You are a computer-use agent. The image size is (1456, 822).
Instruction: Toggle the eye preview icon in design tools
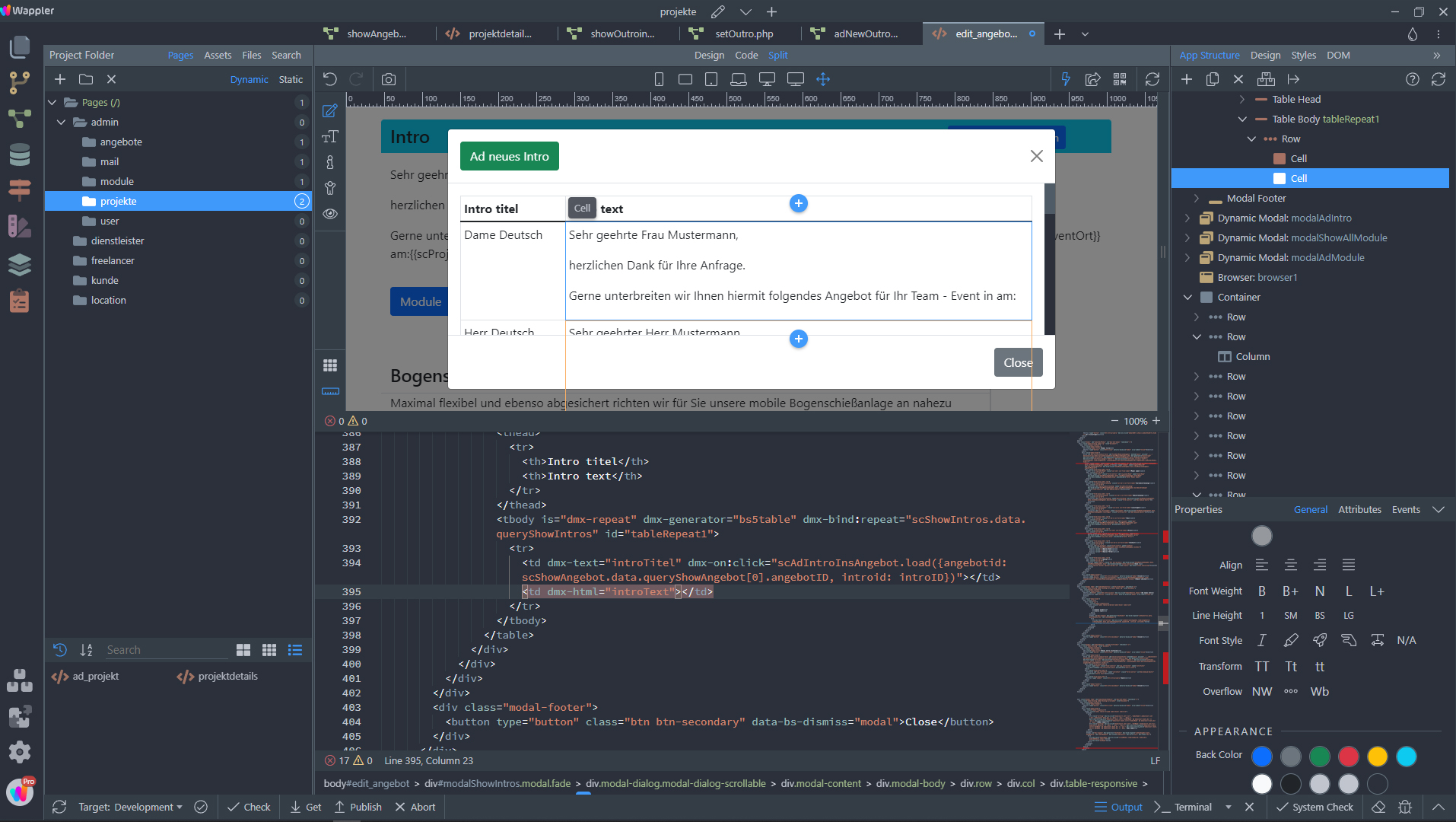click(x=329, y=214)
